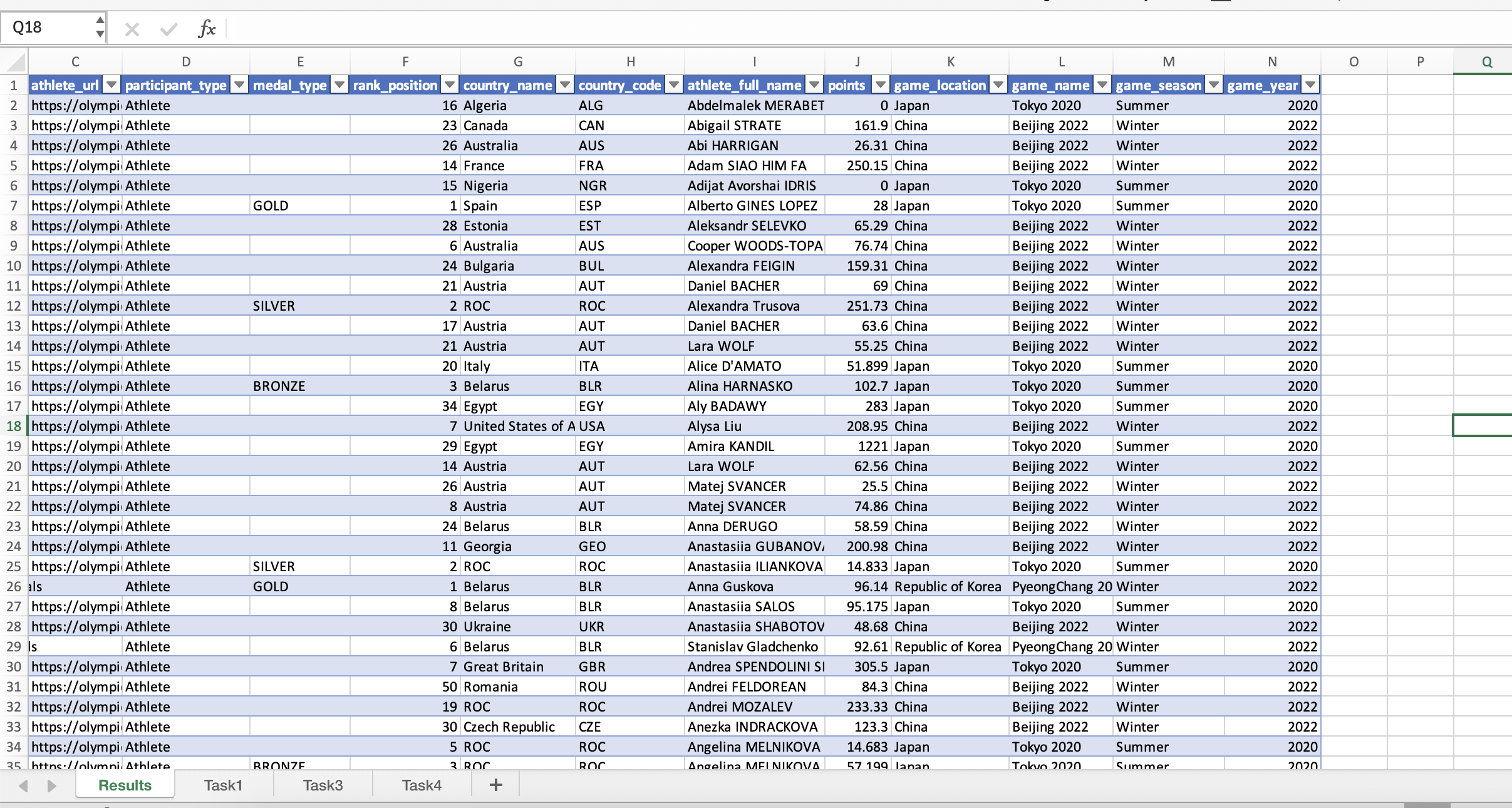Open the points column filter dropdown
The image size is (1512, 808).
point(881,85)
